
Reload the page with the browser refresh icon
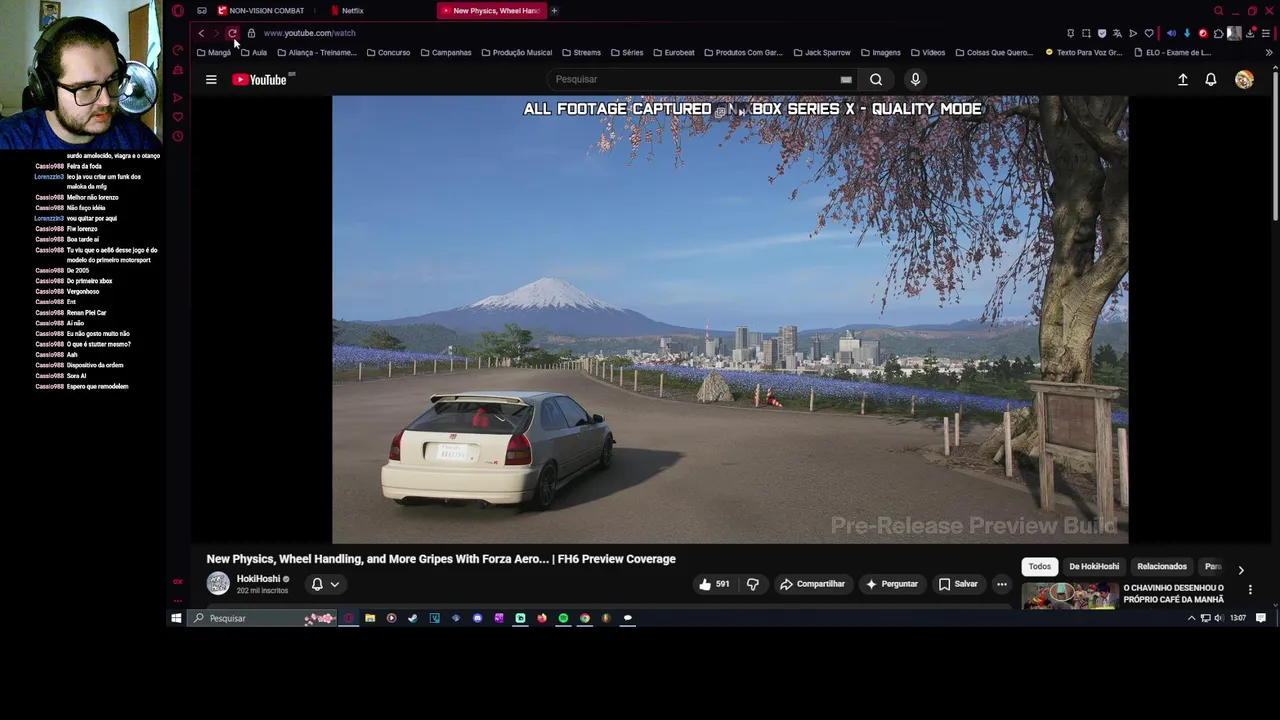(x=232, y=33)
